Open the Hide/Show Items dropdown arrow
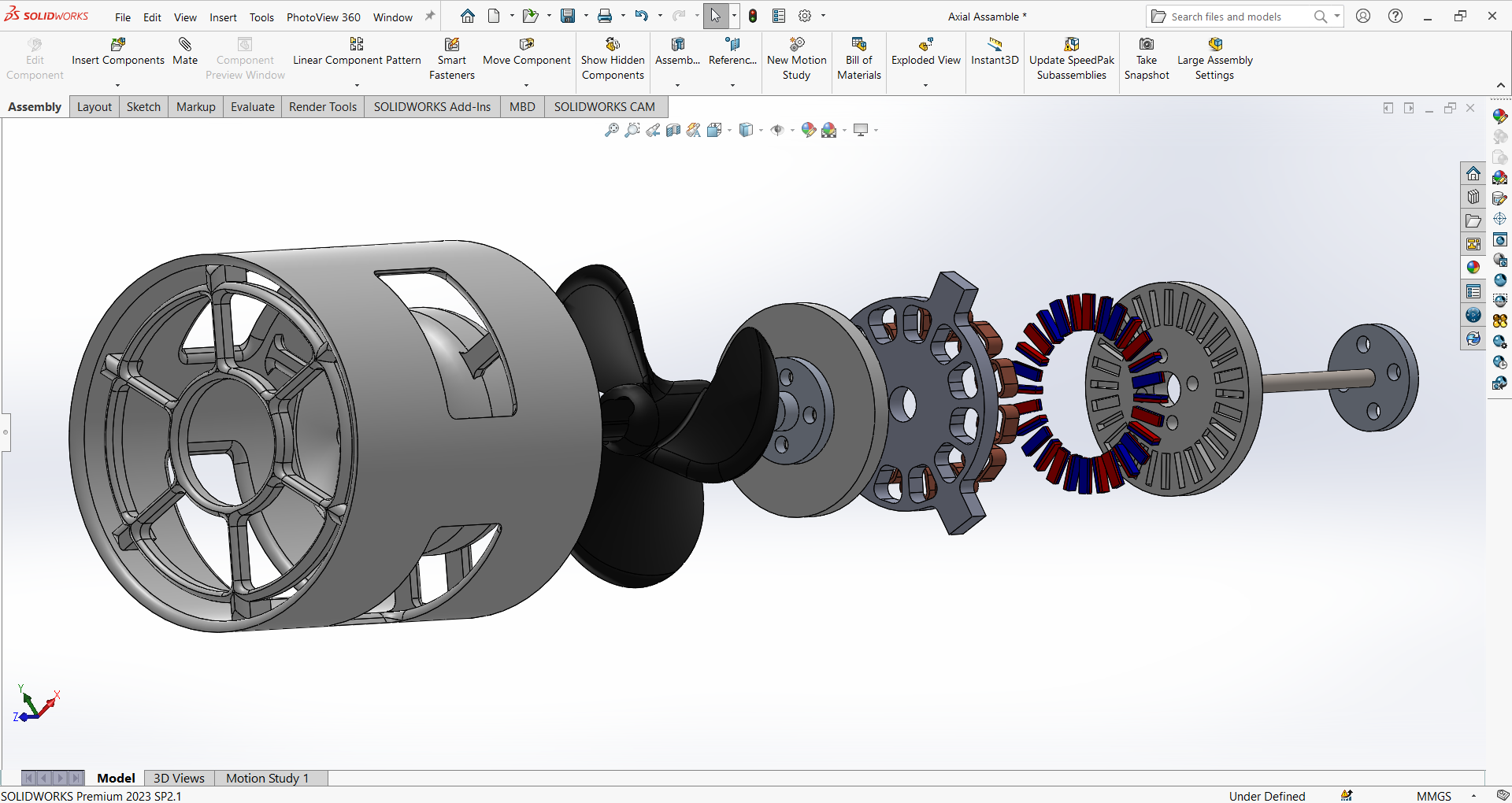This screenshot has width=1512, height=803. [792, 131]
